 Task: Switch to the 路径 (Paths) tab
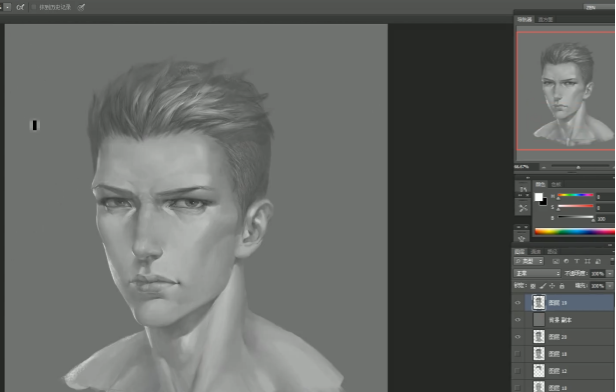pos(552,251)
